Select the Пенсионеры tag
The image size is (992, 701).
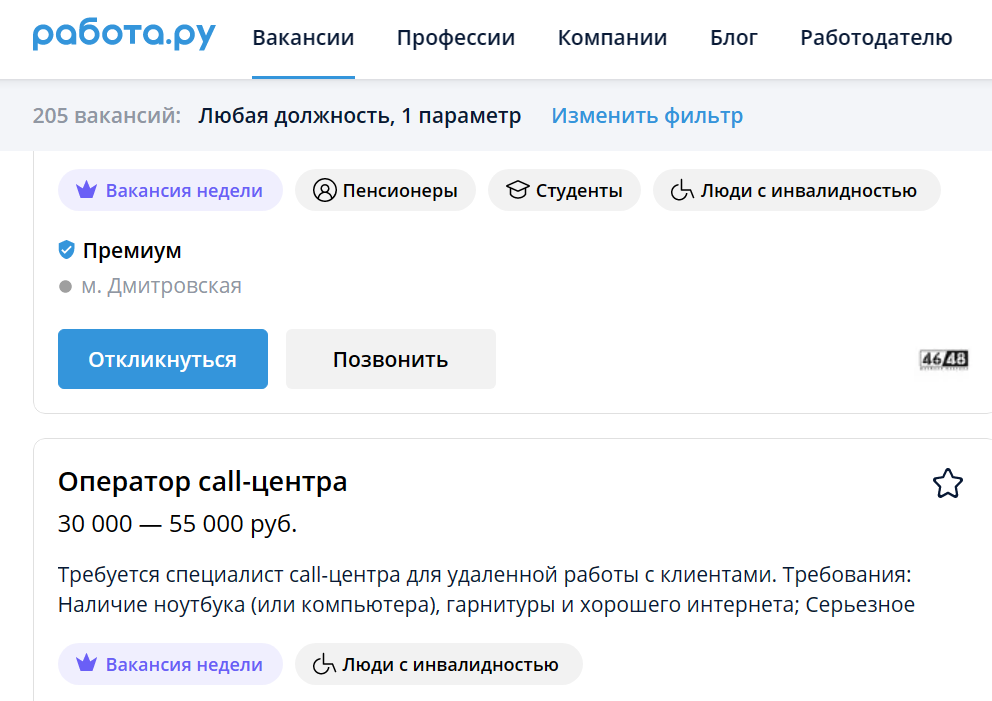tap(385, 190)
